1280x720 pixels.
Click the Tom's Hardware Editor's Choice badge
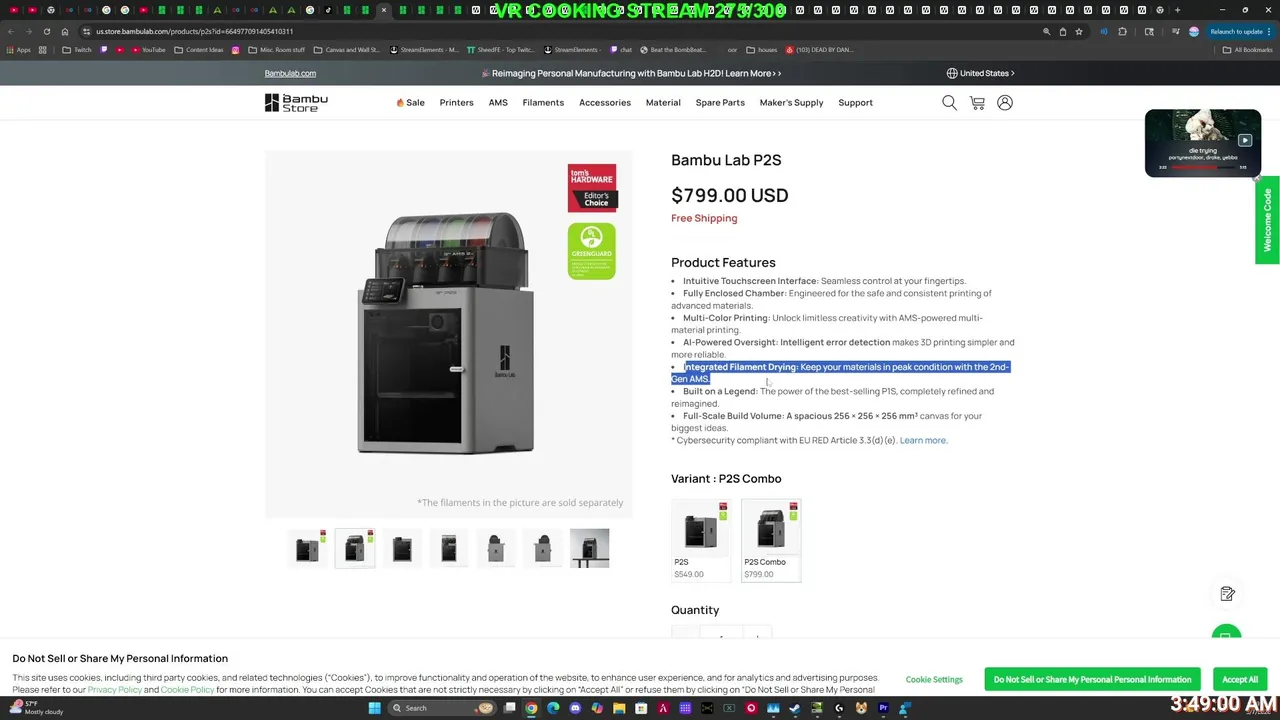592,188
